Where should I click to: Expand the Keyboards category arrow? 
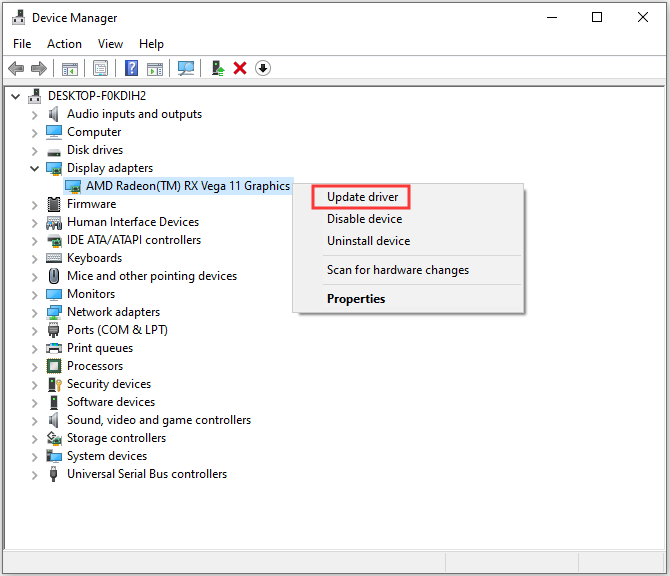point(35,258)
